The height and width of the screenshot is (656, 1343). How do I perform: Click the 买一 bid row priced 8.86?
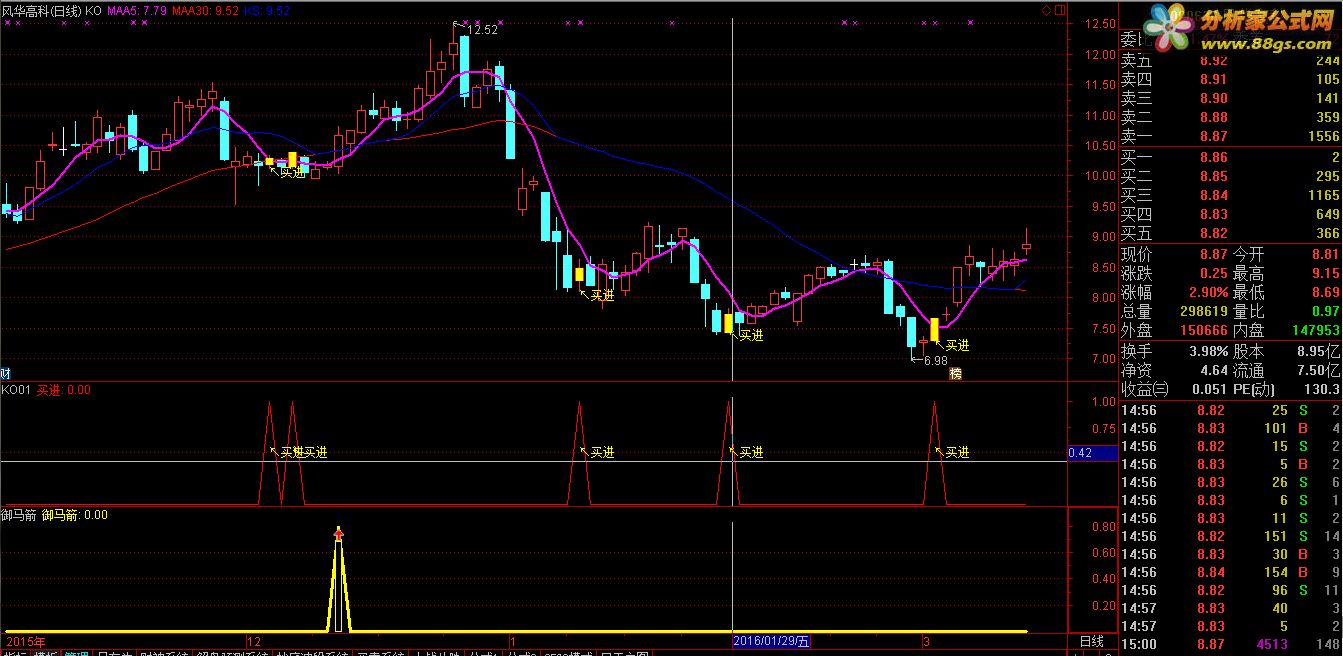pyautogui.click(x=1229, y=158)
